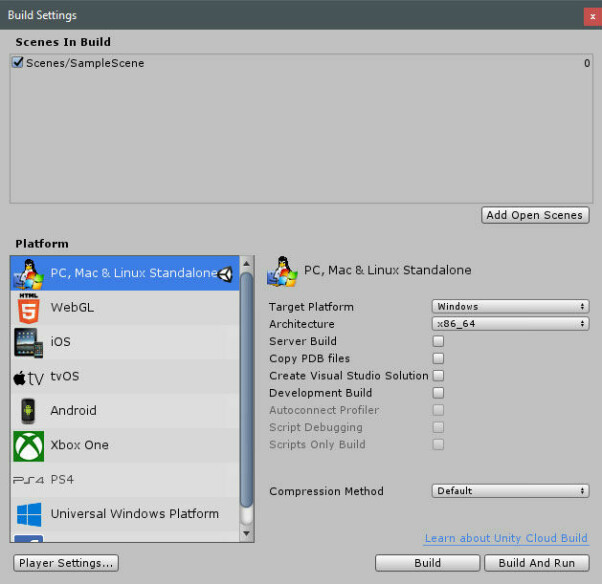The height and width of the screenshot is (584, 602).
Task: Enable Copy PDB files checkbox
Action: click(438, 358)
